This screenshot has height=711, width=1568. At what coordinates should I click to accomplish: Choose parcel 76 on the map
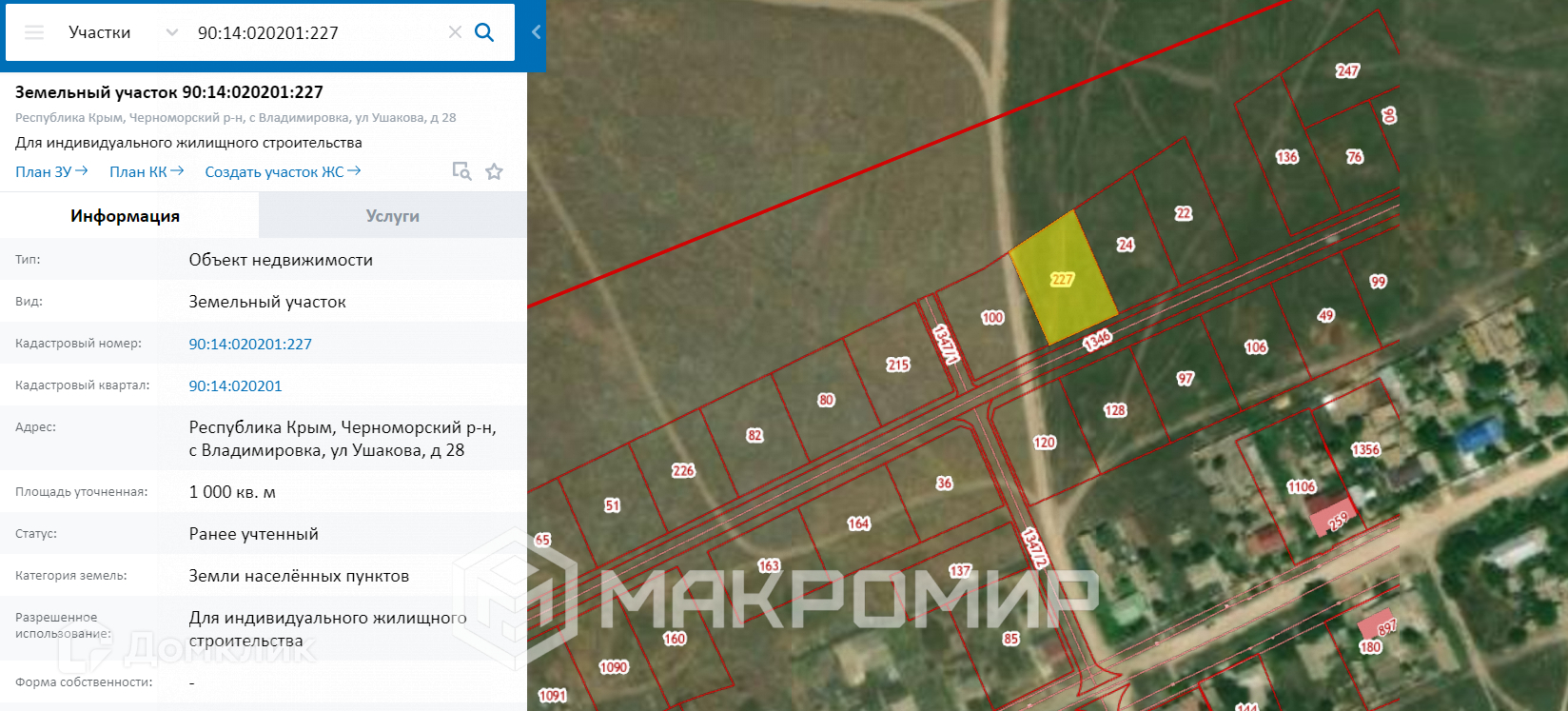pyautogui.click(x=1355, y=157)
